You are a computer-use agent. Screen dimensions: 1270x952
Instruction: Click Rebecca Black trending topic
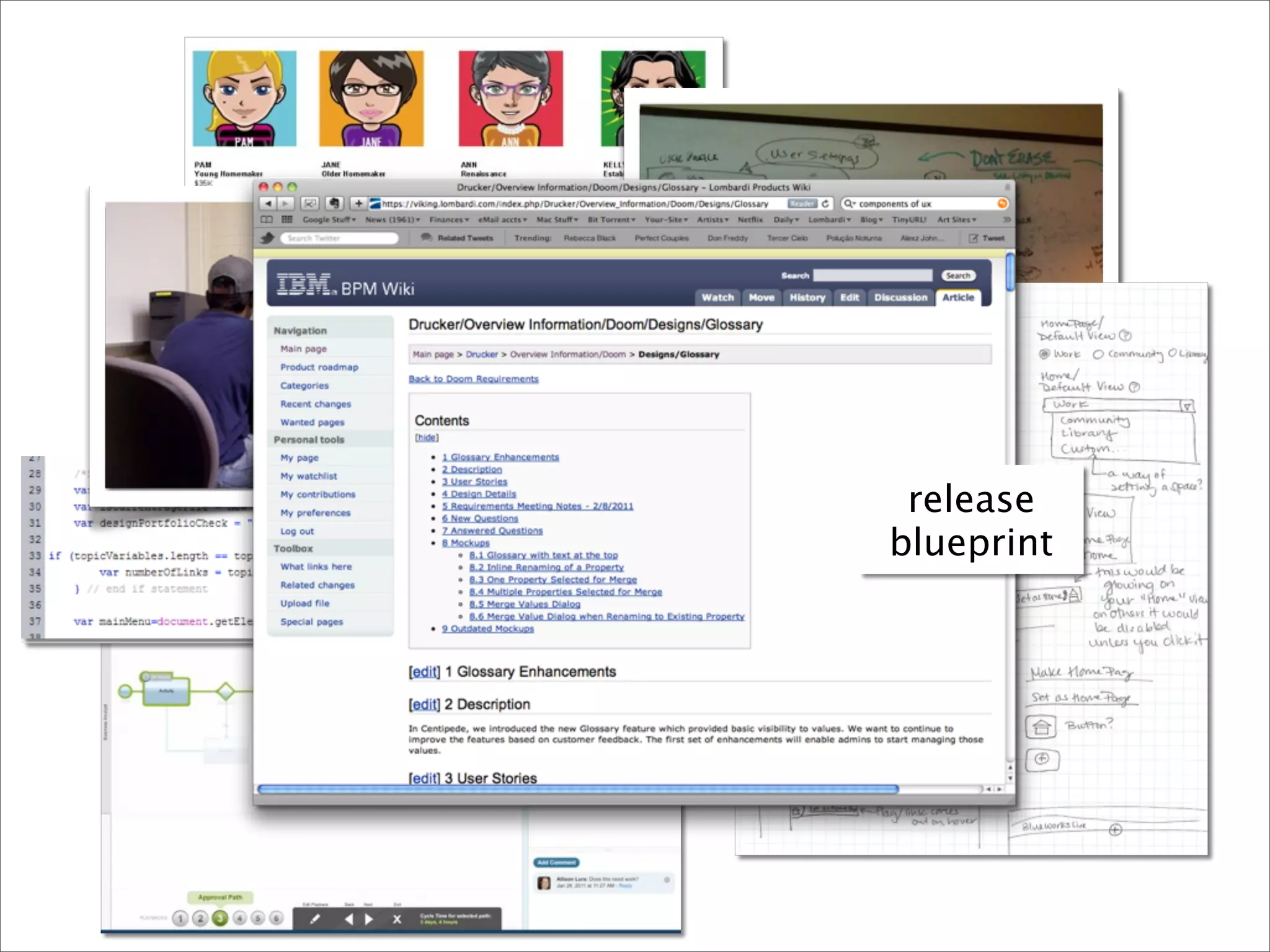tap(589, 238)
